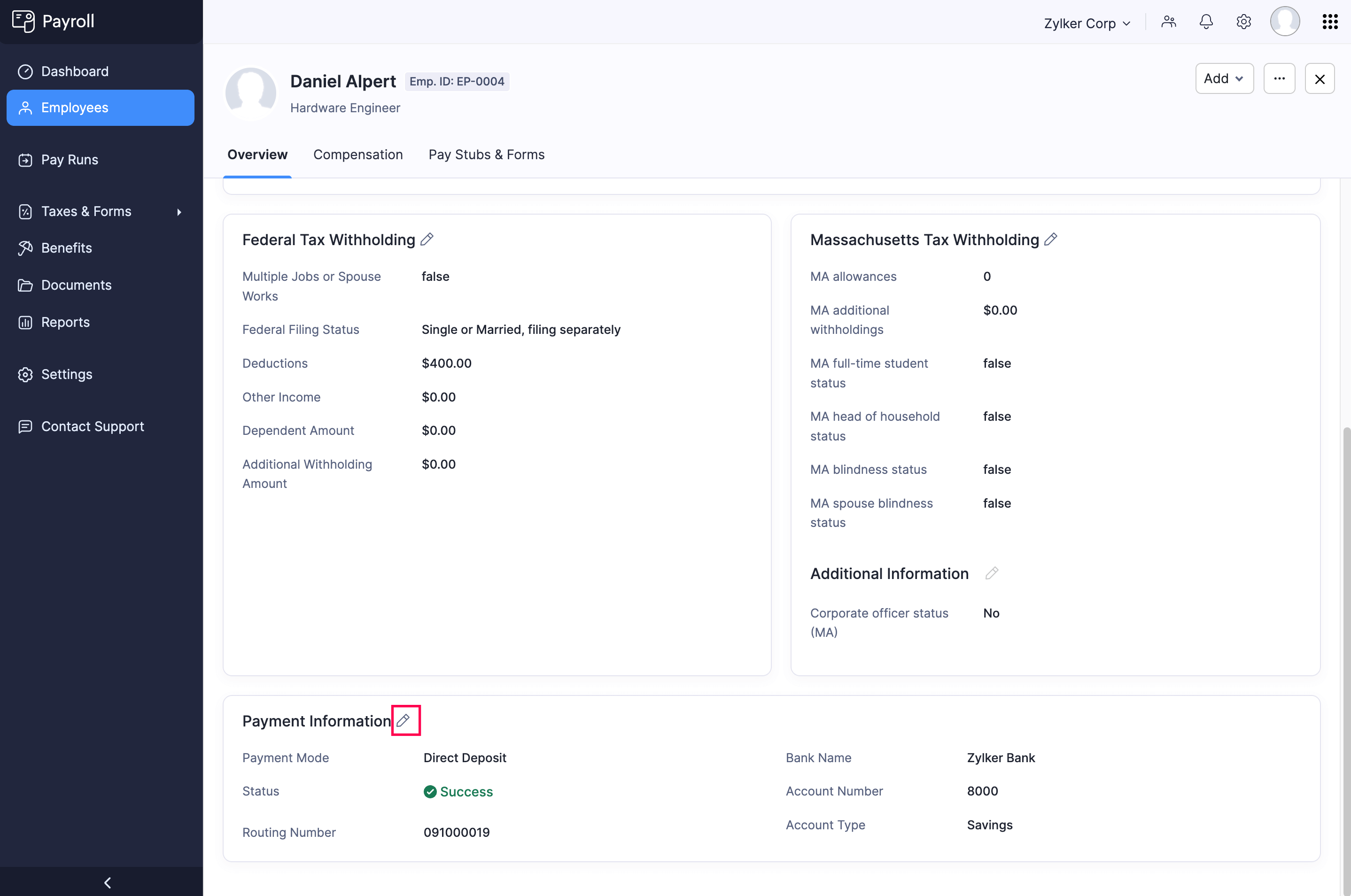Contact Support from the sidebar

click(93, 426)
